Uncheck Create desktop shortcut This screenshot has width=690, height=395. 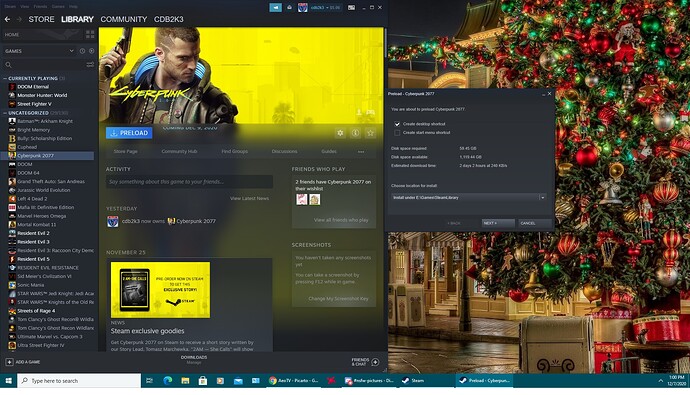tap(397, 124)
